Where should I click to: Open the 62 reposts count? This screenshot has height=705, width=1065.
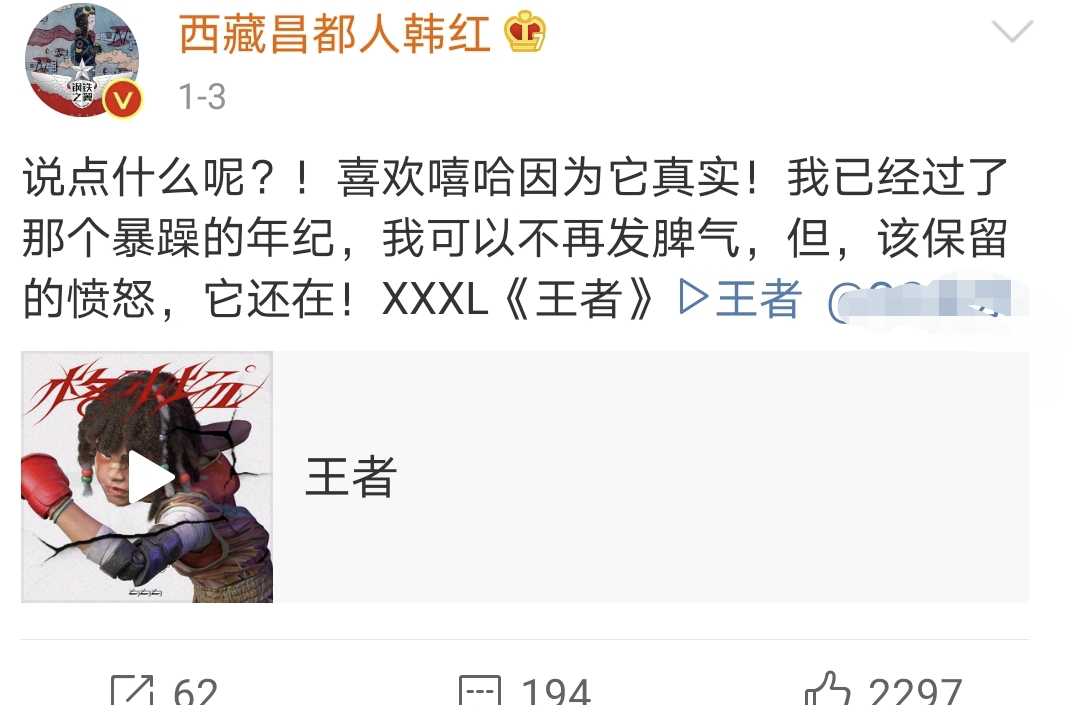point(195,691)
